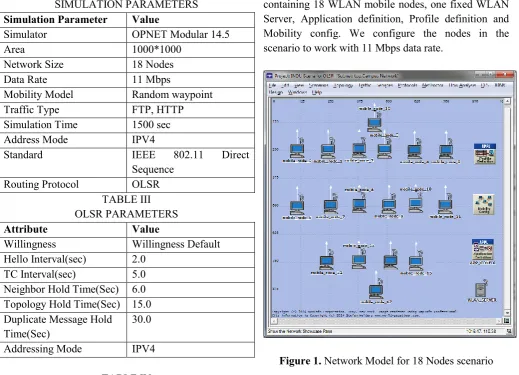Open the Protocols menu
Screen dimensions: 519x375
tap(407, 85)
